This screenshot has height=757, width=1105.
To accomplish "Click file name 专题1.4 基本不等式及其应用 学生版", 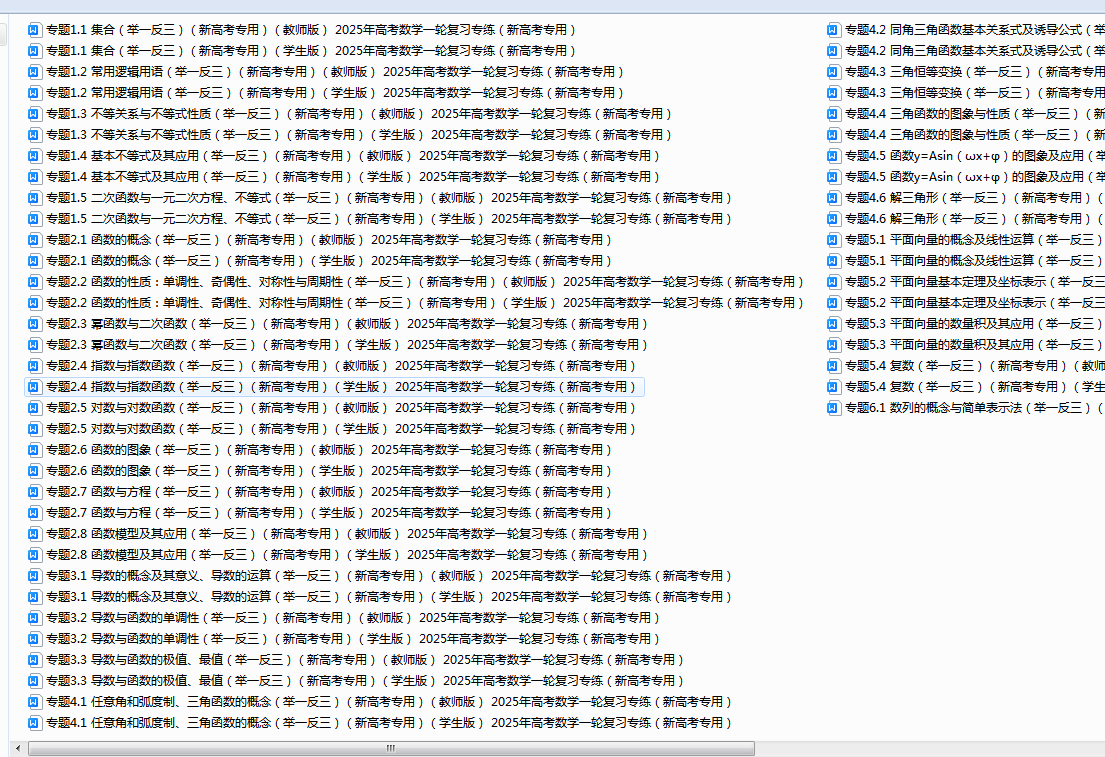I will [x=353, y=177].
